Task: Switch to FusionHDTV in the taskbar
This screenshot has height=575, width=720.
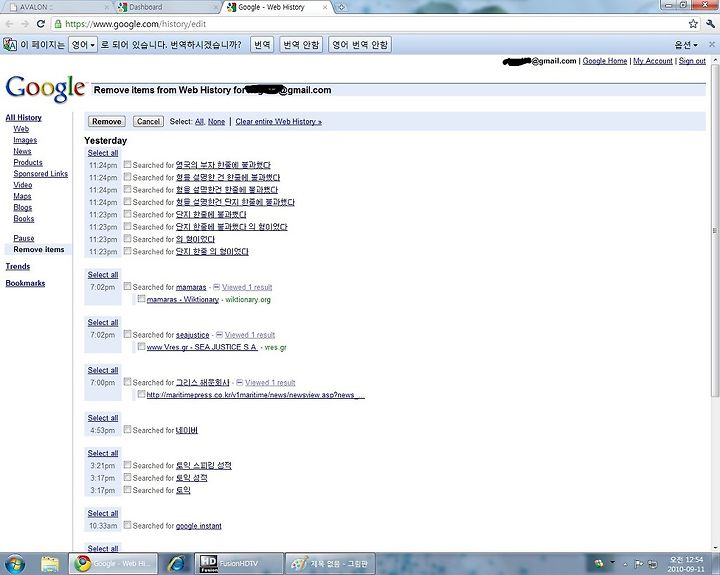Action: tap(238, 564)
